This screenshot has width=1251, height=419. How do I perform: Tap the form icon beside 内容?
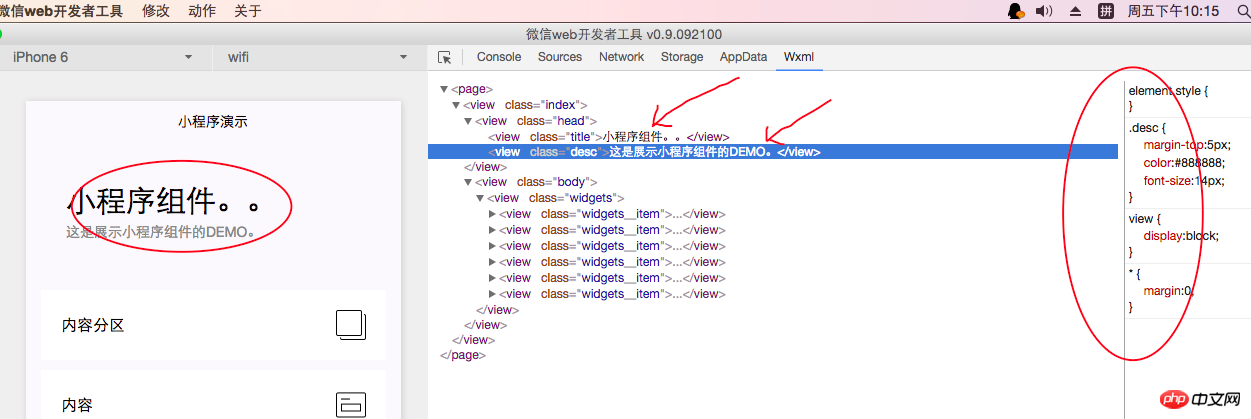click(x=351, y=404)
